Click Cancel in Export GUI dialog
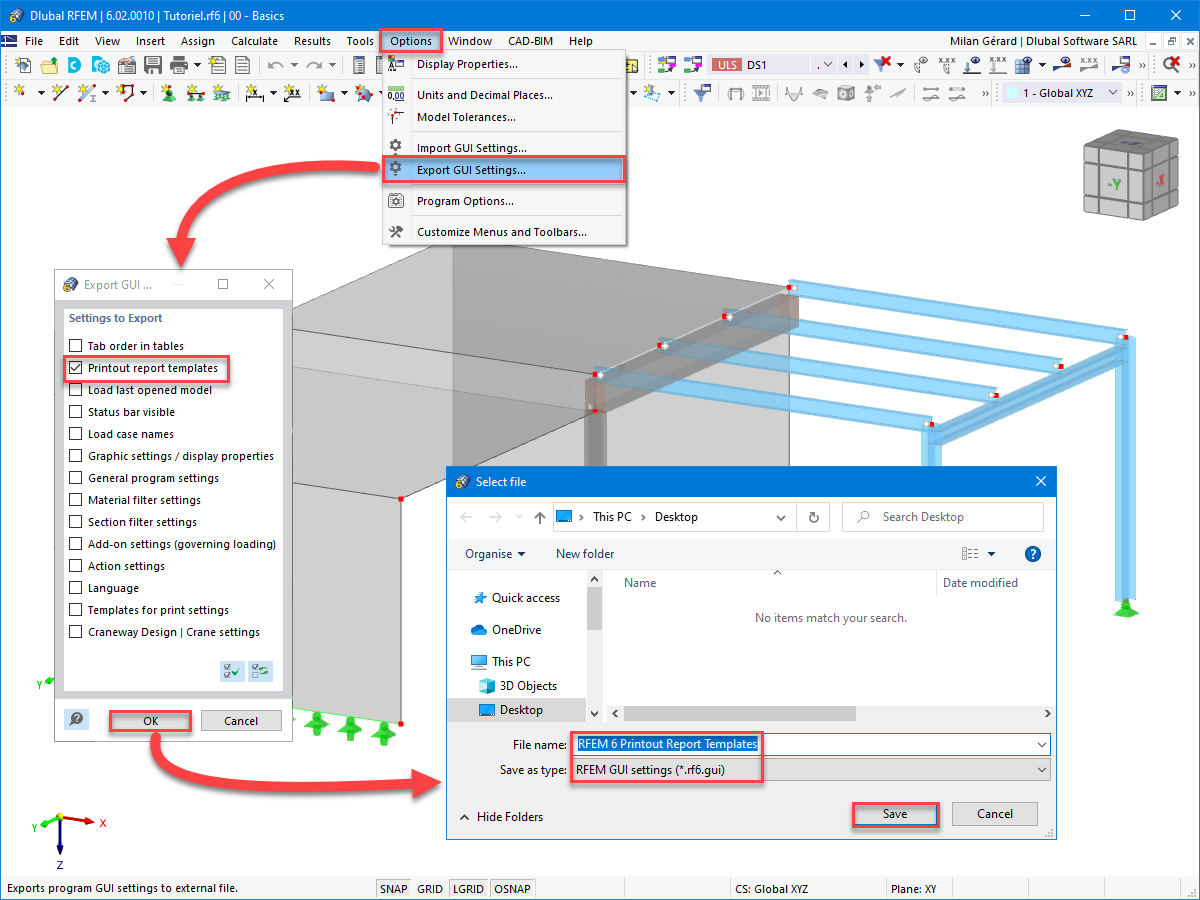 pyautogui.click(x=241, y=720)
